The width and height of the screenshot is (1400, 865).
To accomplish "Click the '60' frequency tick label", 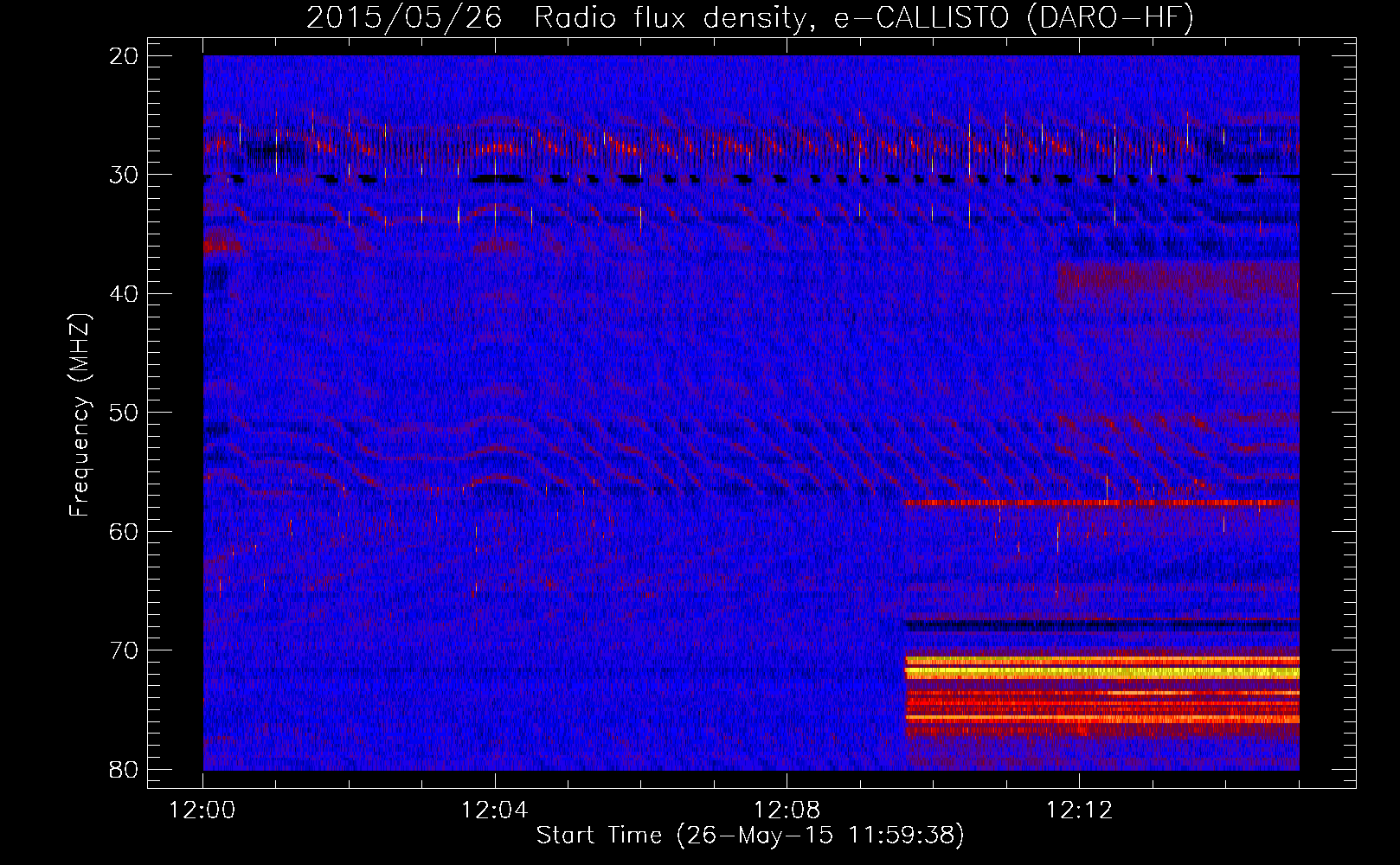I will coord(125,531).
